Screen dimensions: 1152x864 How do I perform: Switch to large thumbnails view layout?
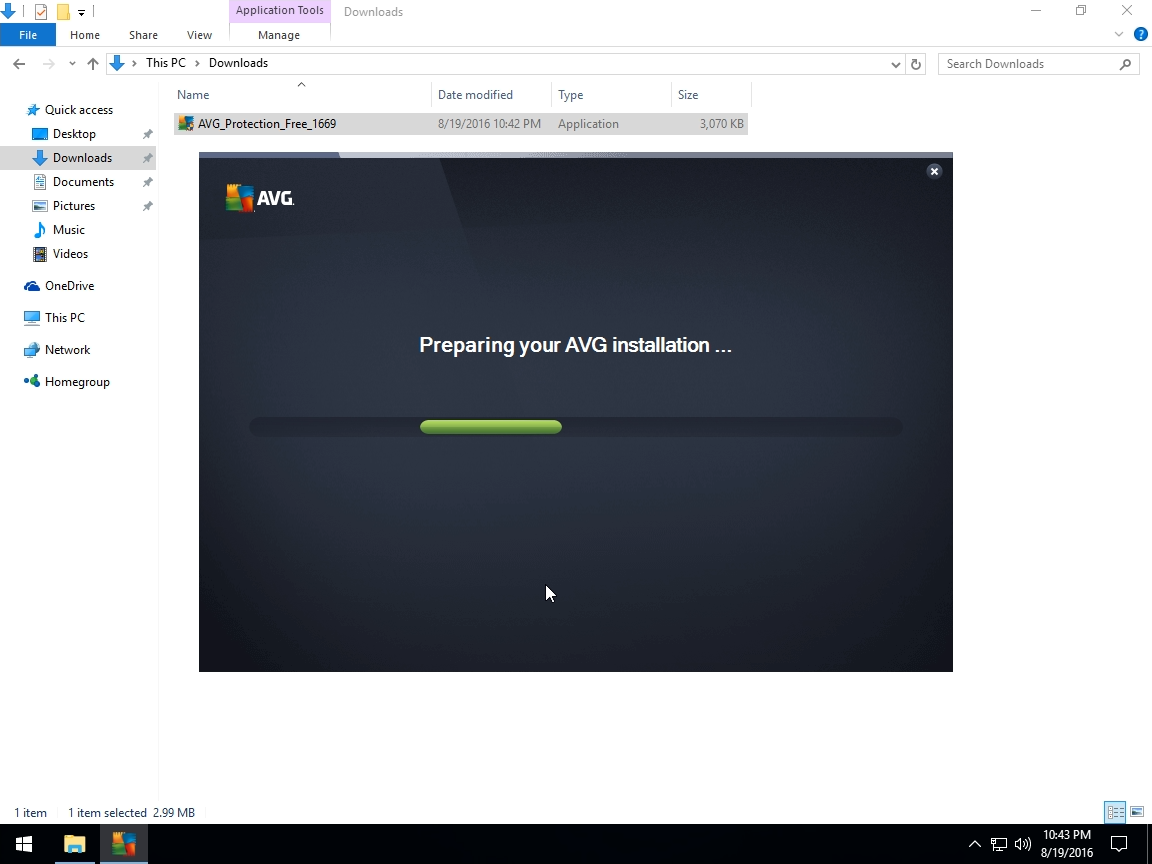(1137, 812)
